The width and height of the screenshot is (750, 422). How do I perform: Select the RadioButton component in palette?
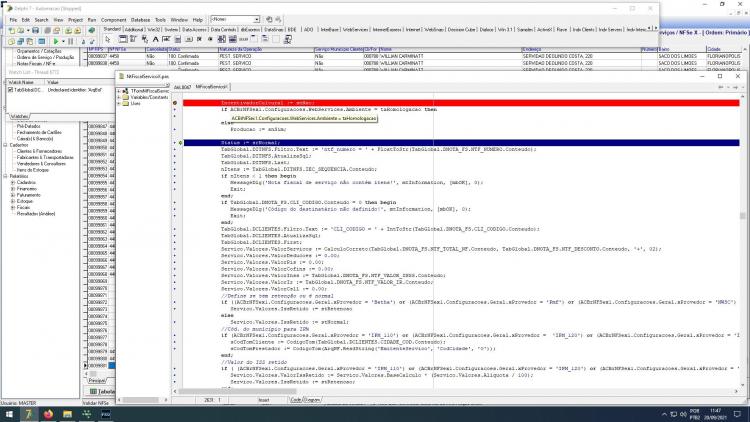(x=210, y=39)
